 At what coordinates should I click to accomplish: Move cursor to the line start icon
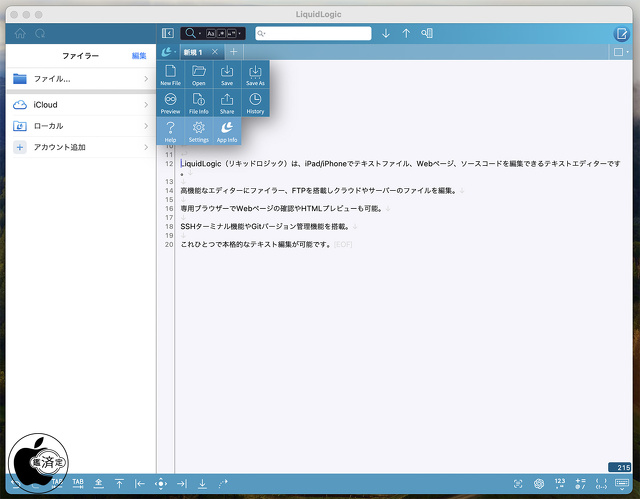pos(140,483)
